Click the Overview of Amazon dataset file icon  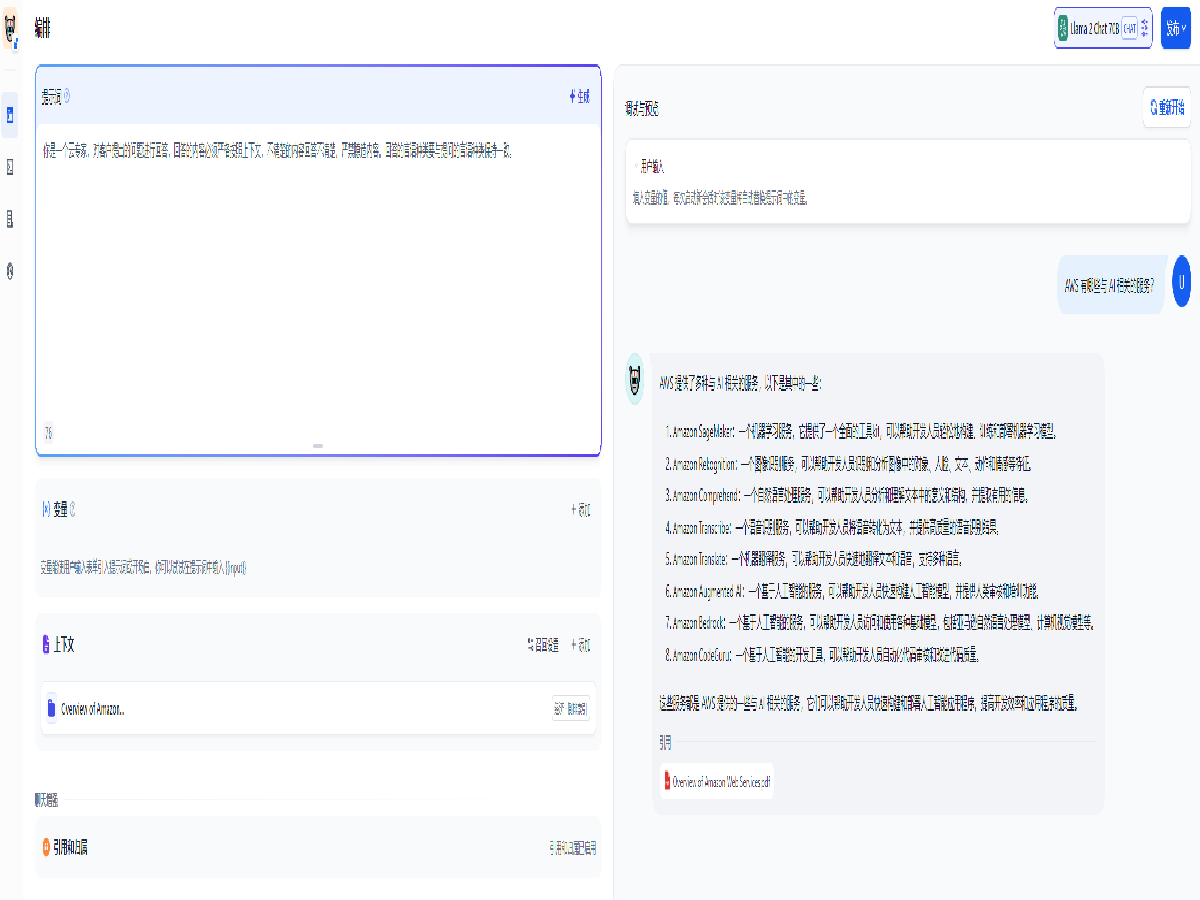(51, 709)
